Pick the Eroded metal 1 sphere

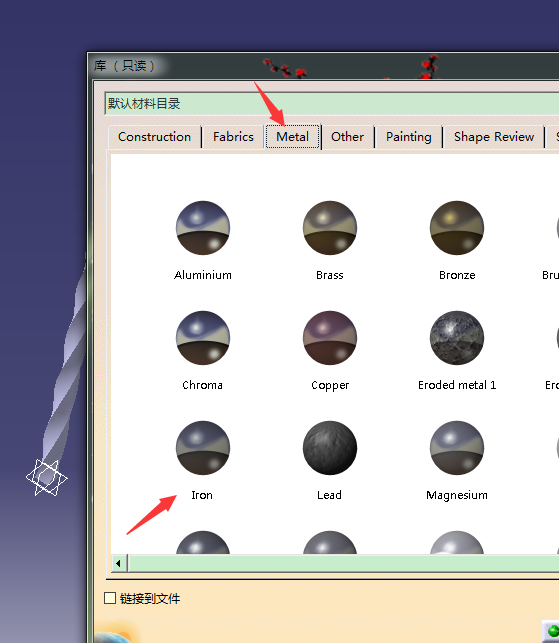(x=457, y=337)
